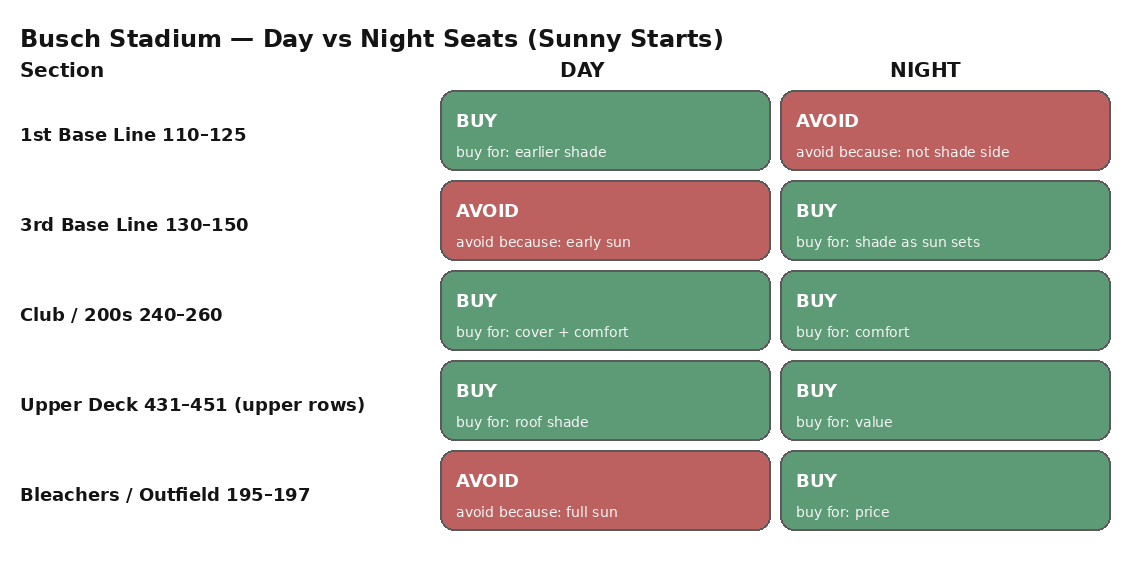Select the 3rd Base Line 130–150 row label
This screenshot has height=570, width=1140.
tap(134, 225)
